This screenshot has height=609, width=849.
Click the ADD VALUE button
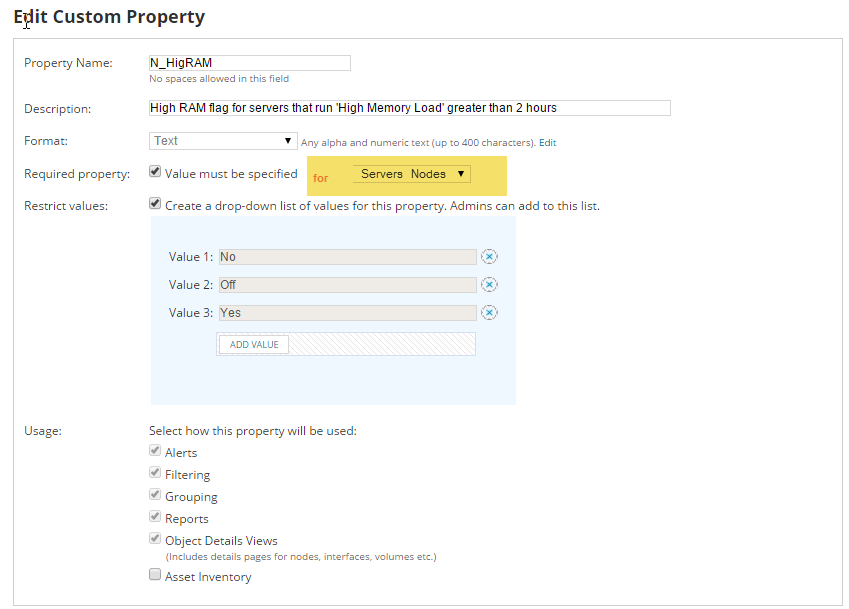point(254,345)
